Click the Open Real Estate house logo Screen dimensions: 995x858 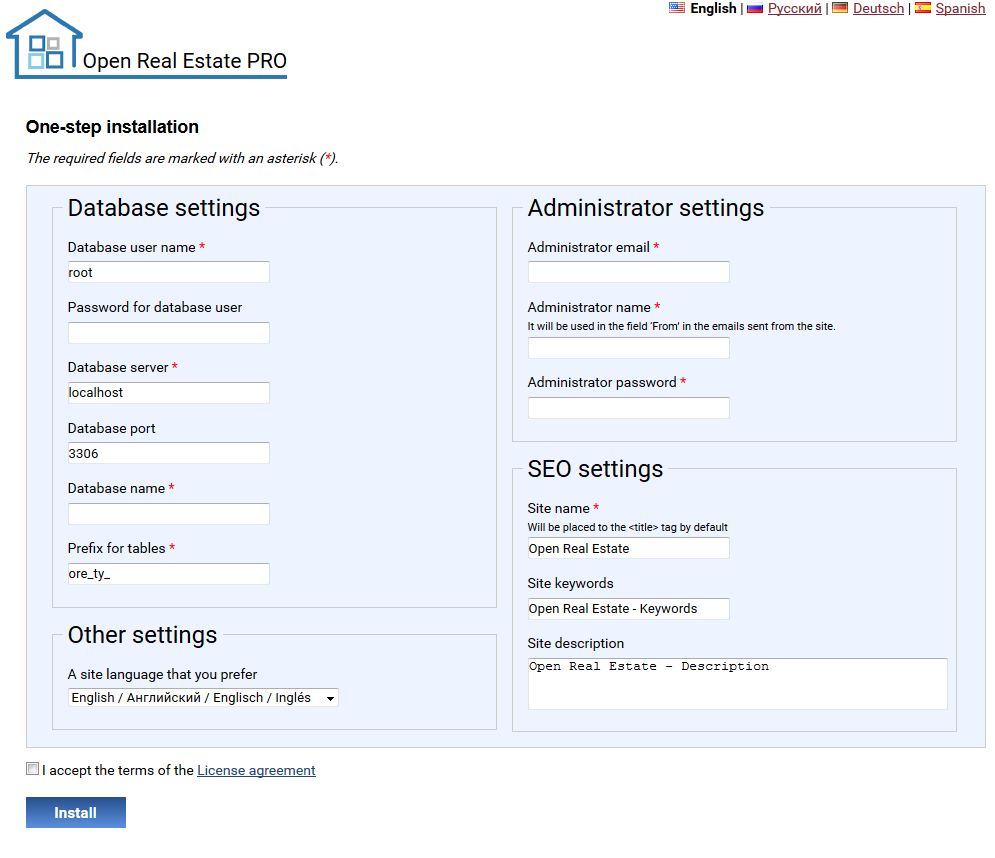45,44
